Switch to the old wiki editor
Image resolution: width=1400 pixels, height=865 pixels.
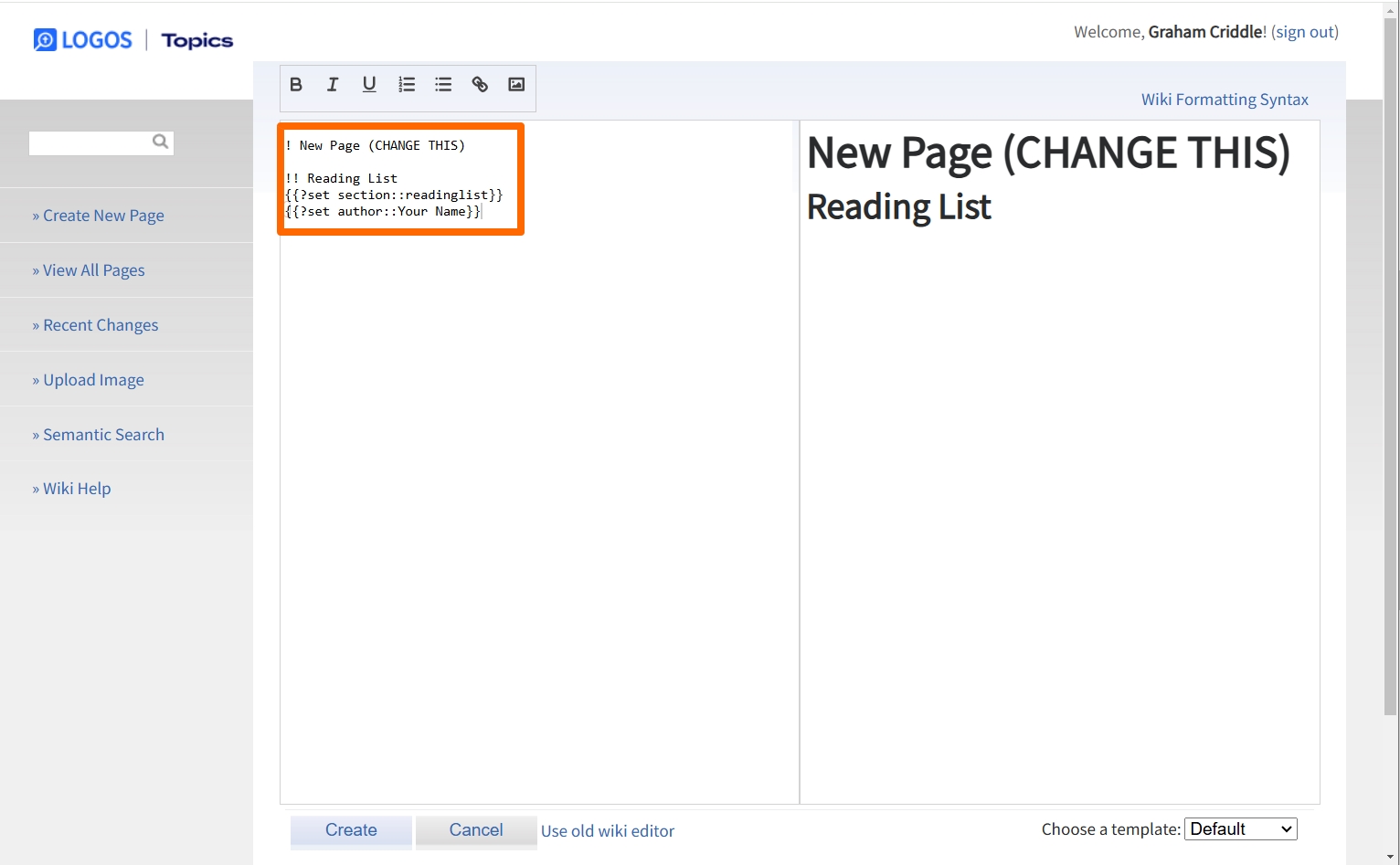point(608,831)
